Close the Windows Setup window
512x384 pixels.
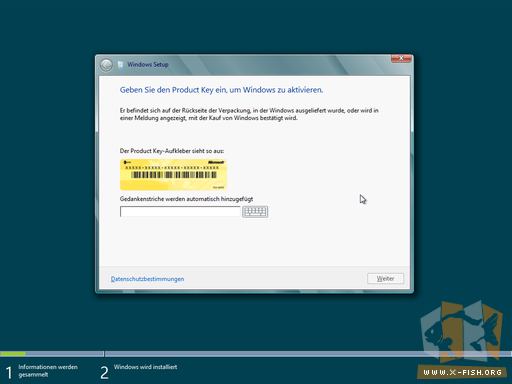point(401,58)
